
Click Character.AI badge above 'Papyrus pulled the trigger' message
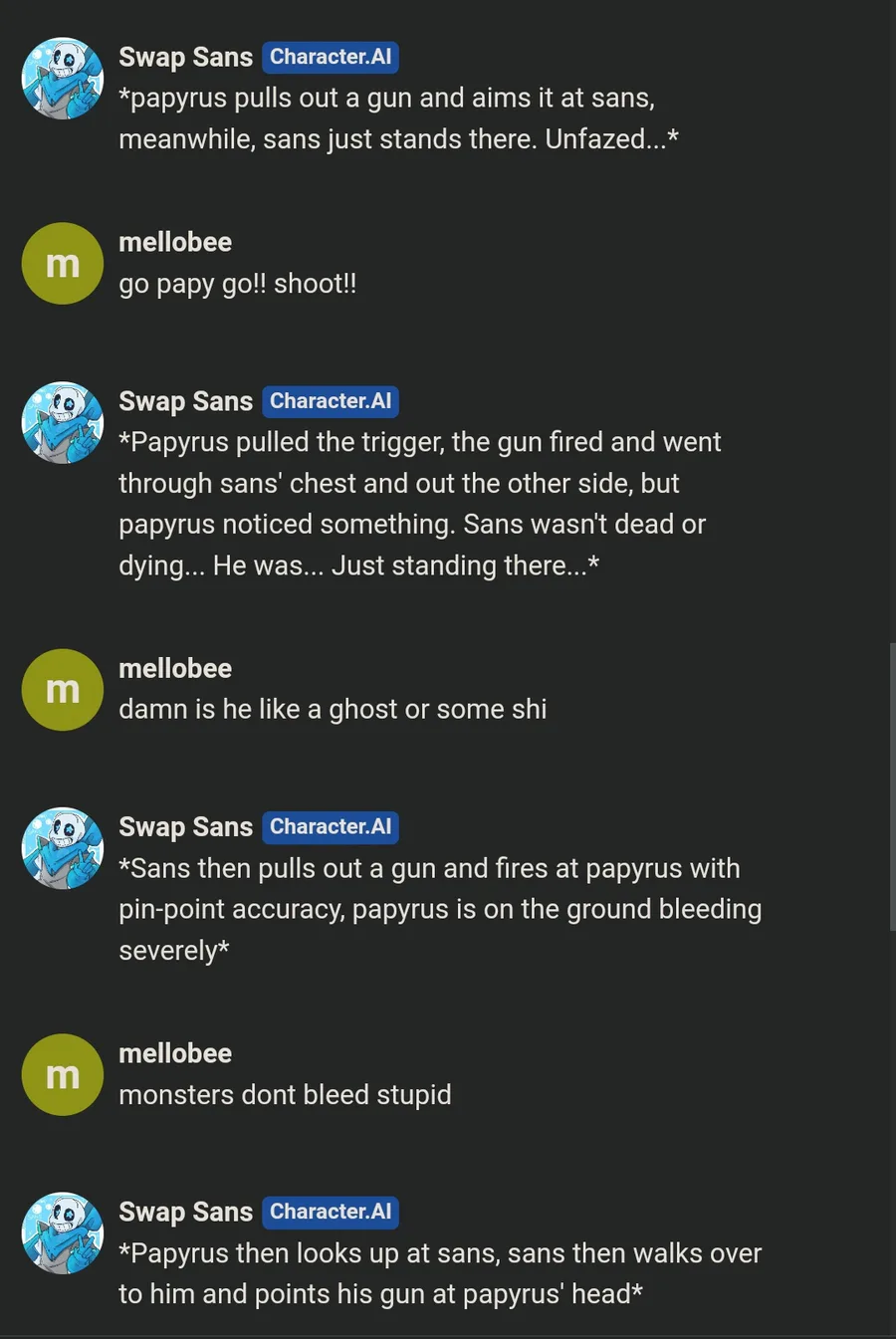pos(331,401)
